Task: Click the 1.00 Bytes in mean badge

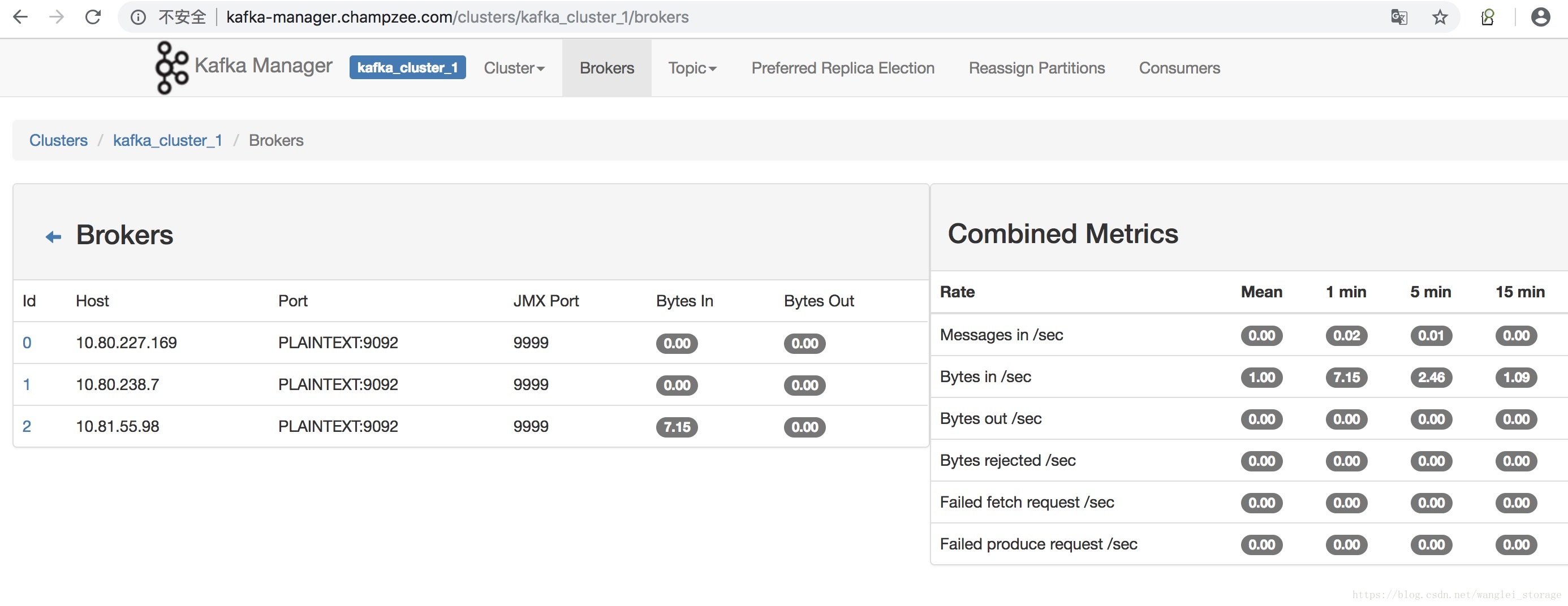Action: tap(1262, 377)
